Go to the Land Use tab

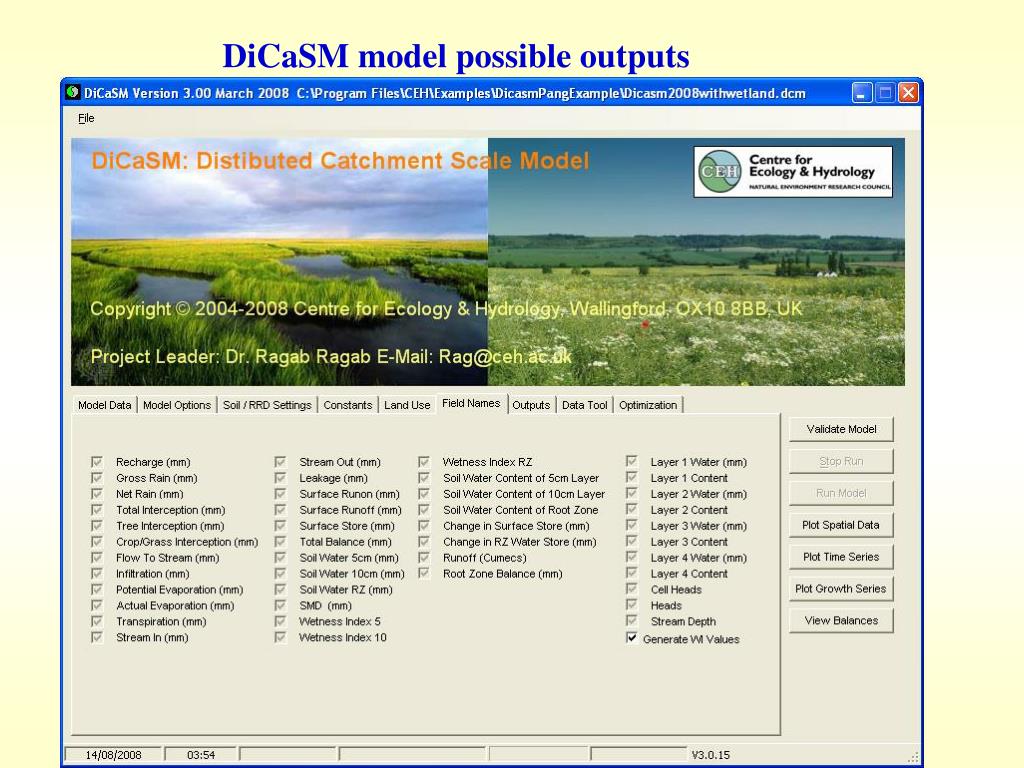(x=407, y=405)
